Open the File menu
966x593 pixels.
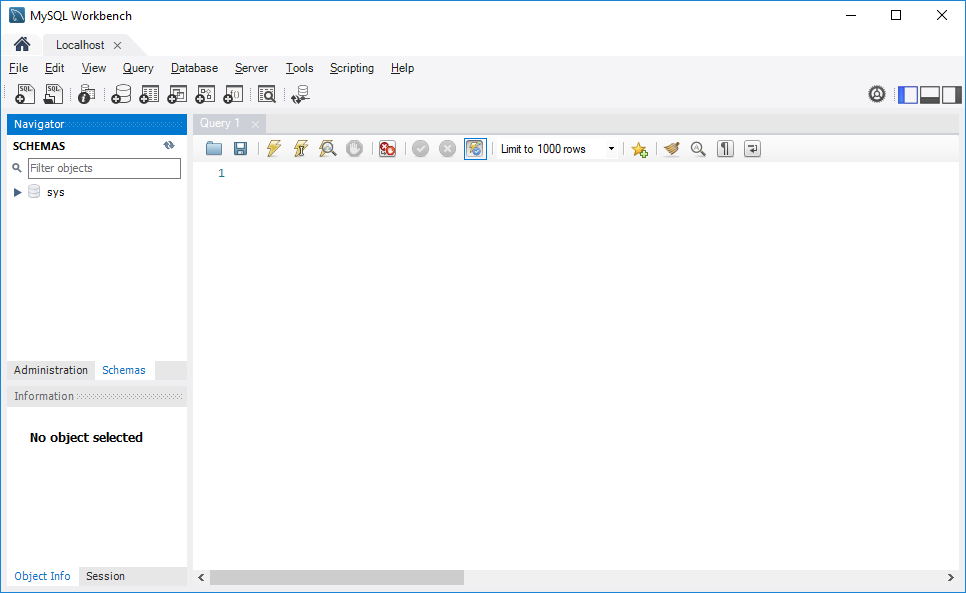click(18, 68)
